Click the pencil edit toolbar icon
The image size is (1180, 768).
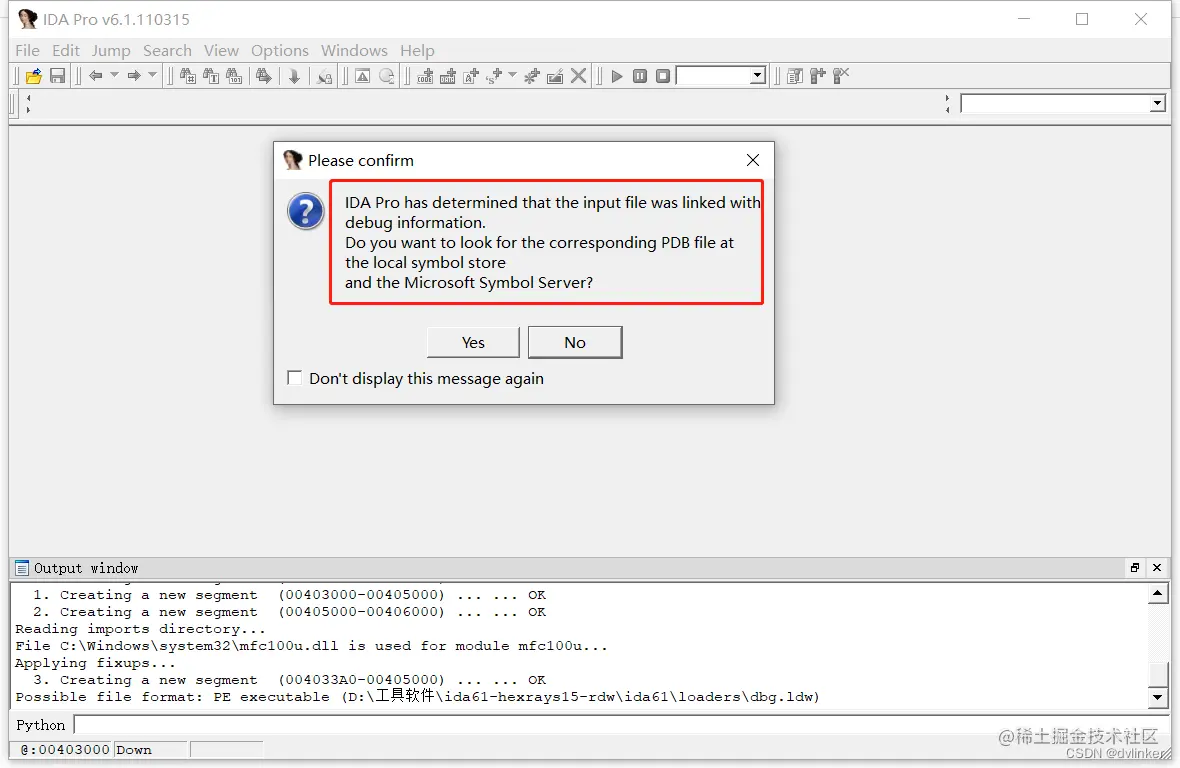click(x=555, y=76)
